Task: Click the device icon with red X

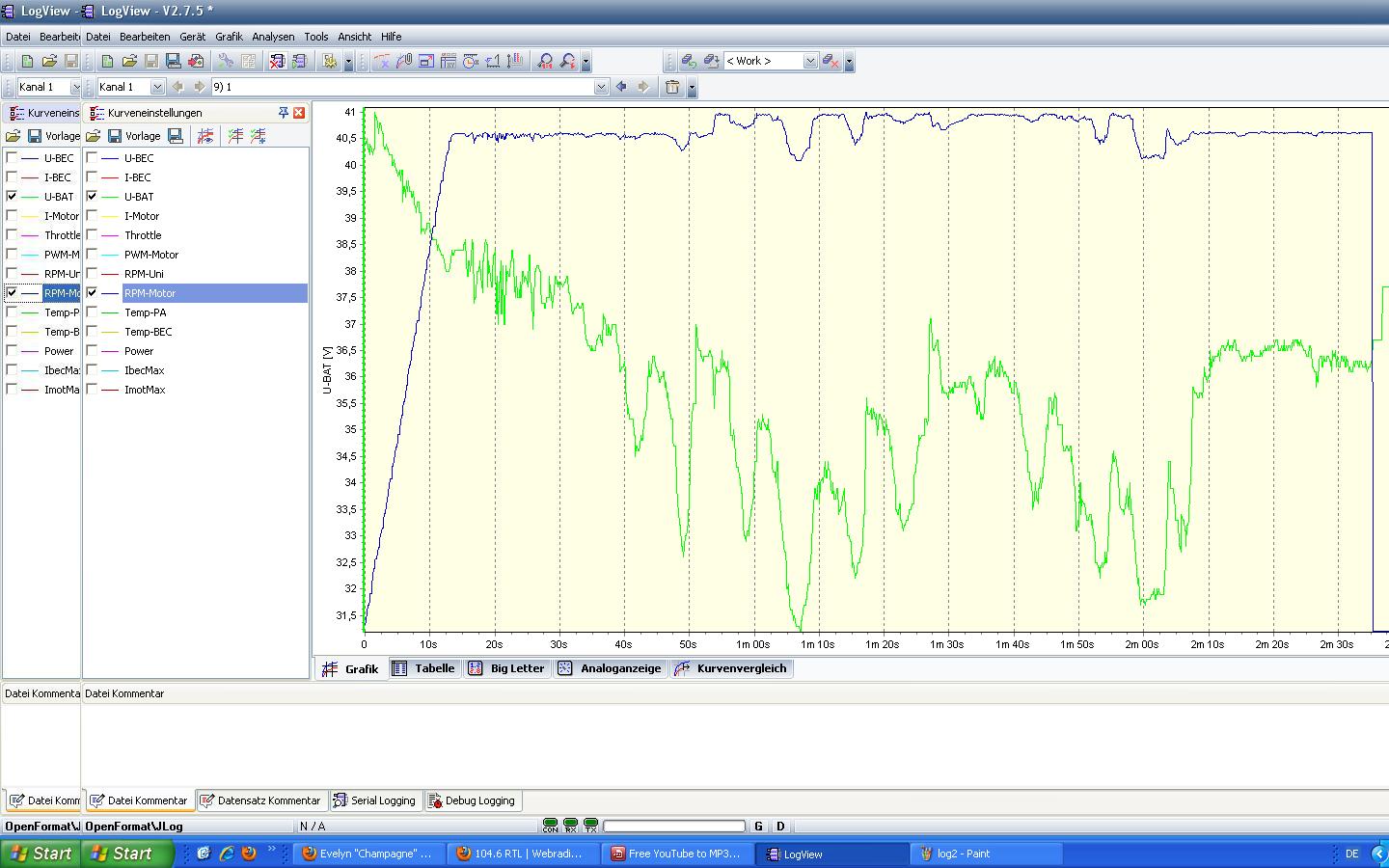Action: pyautogui.click(x=277, y=61)
